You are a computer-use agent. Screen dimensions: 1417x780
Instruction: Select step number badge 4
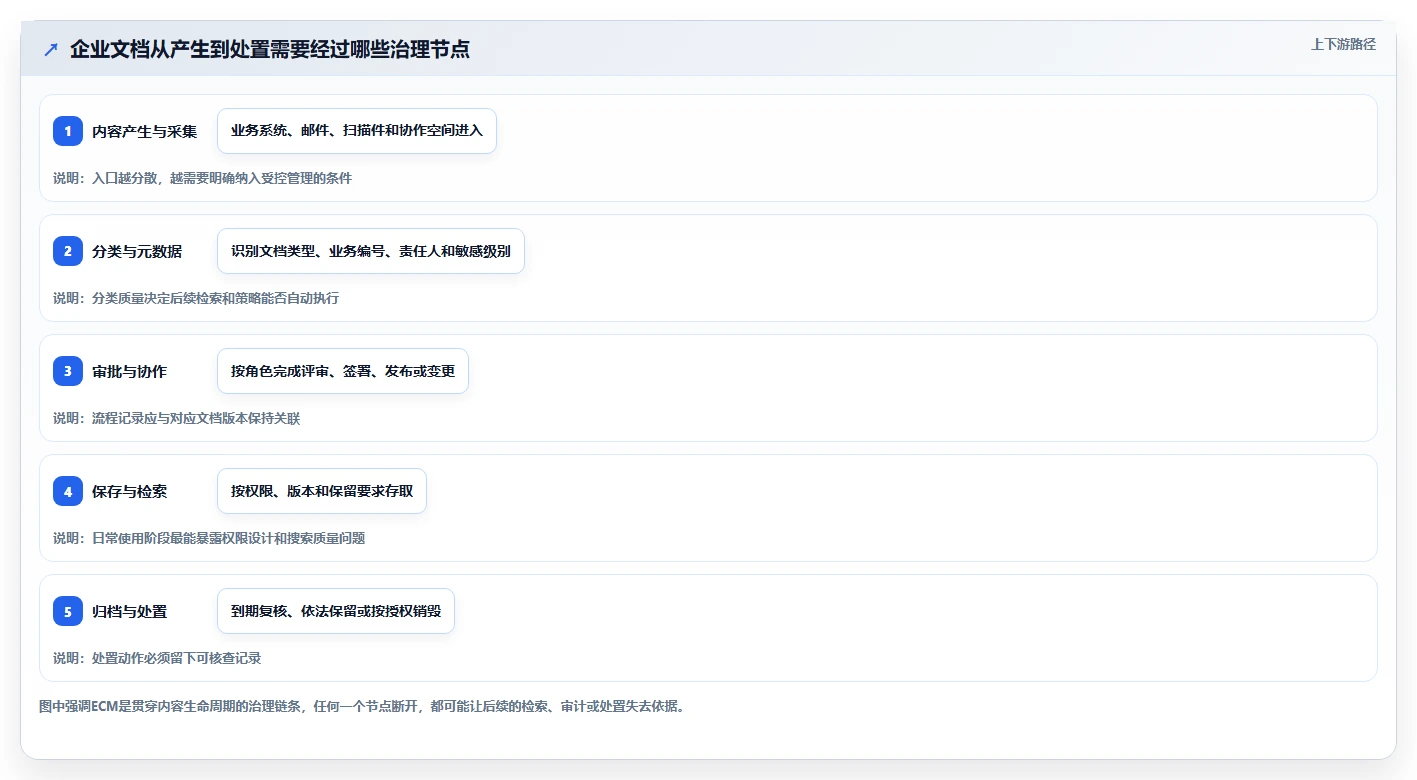68,491
